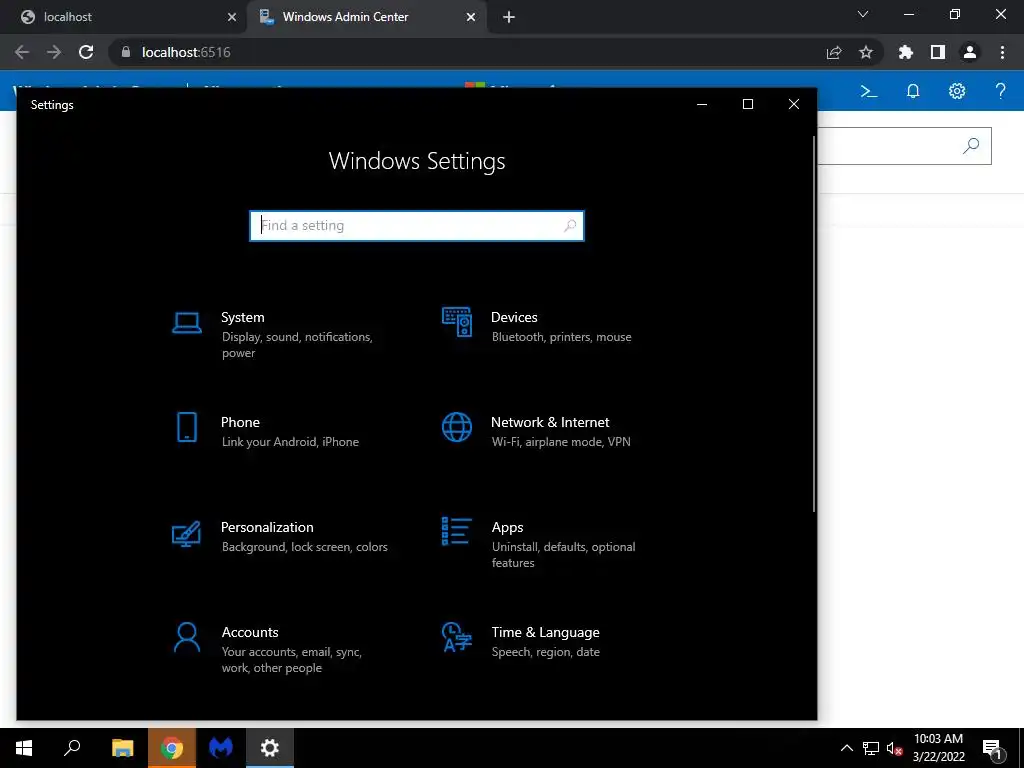1024x768 pixels.
Task: Click Chrome icon on taskbar
Action: tap(171, 748)
